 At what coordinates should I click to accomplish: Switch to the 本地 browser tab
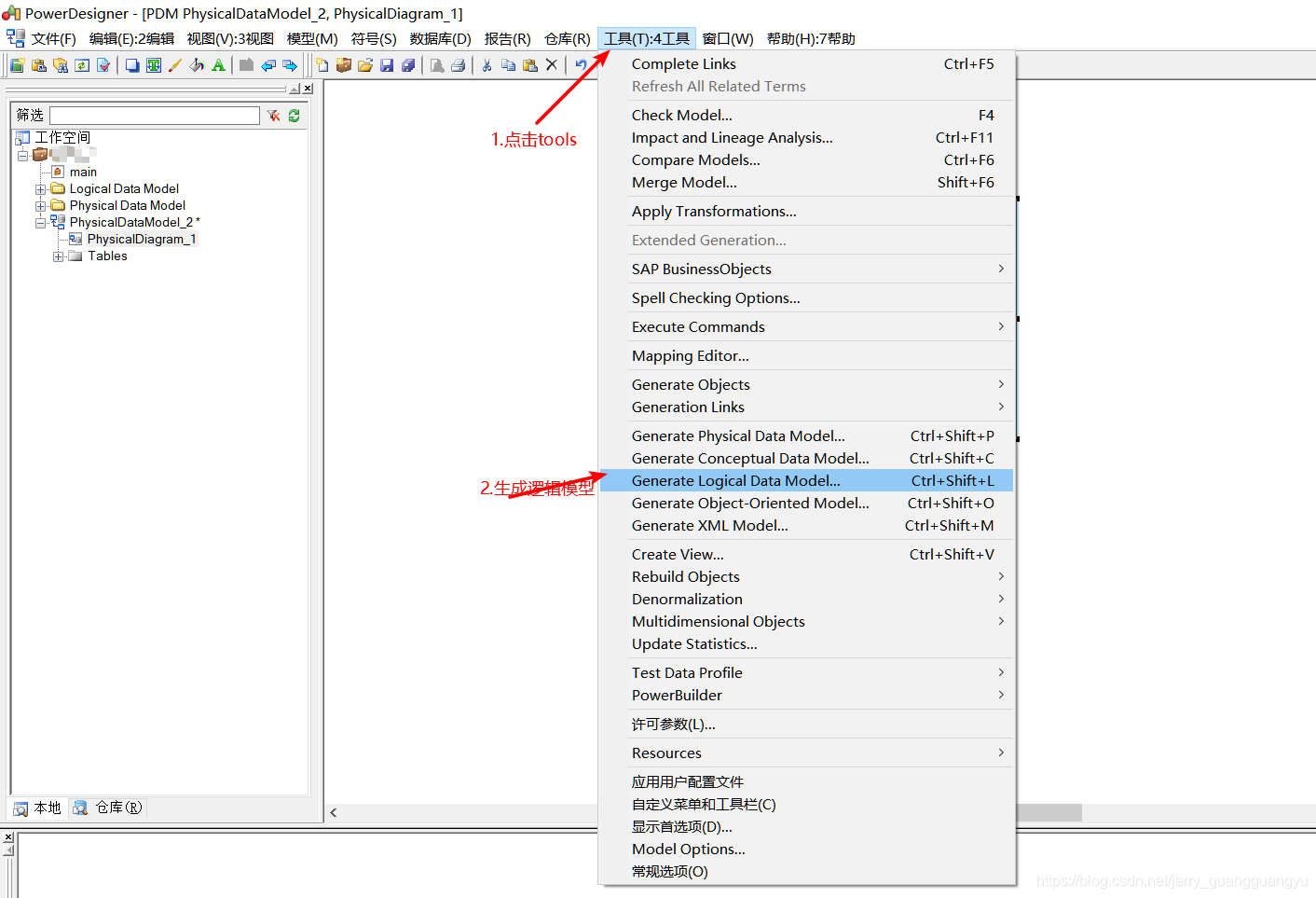click(x=37, y=808)
